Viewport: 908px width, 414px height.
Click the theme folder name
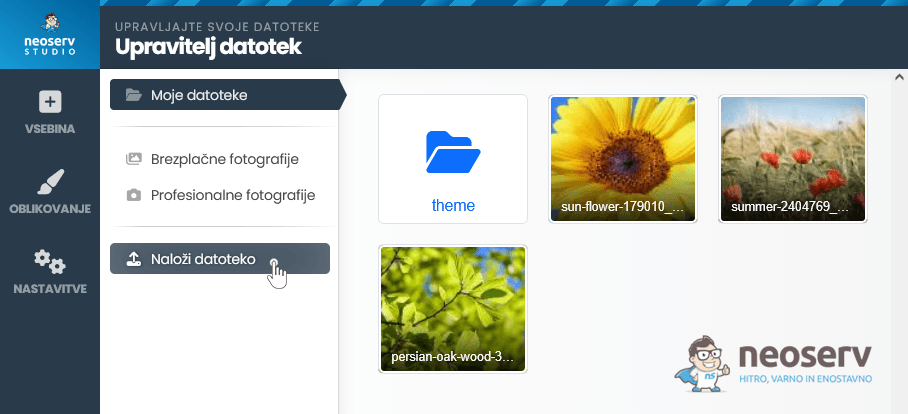pyautogui.click(x=453, y=205)
